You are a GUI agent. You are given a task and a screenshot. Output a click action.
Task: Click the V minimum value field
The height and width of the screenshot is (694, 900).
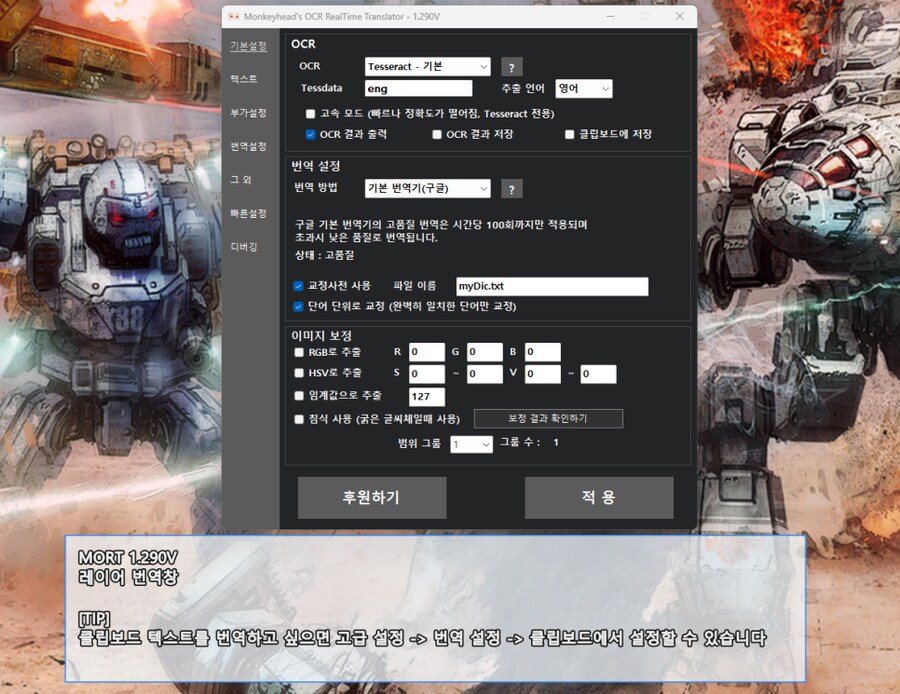pos(543,374)
